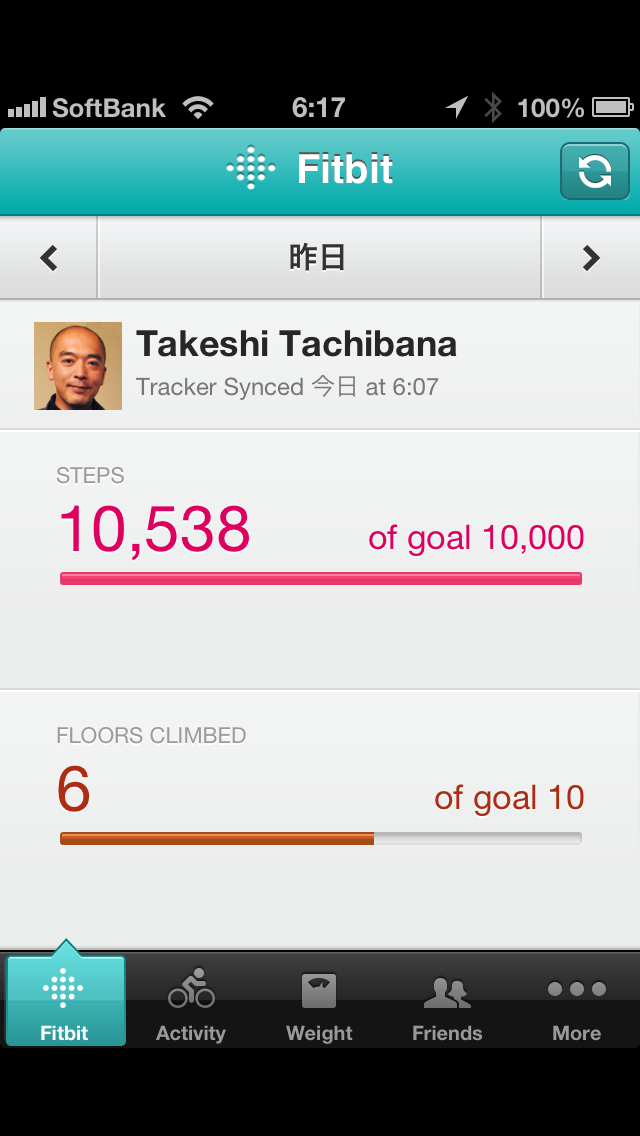Open the Weight scale tab
This screenshot has height=1136, width=640.
pyautogui.click(x=319, y=1000)
